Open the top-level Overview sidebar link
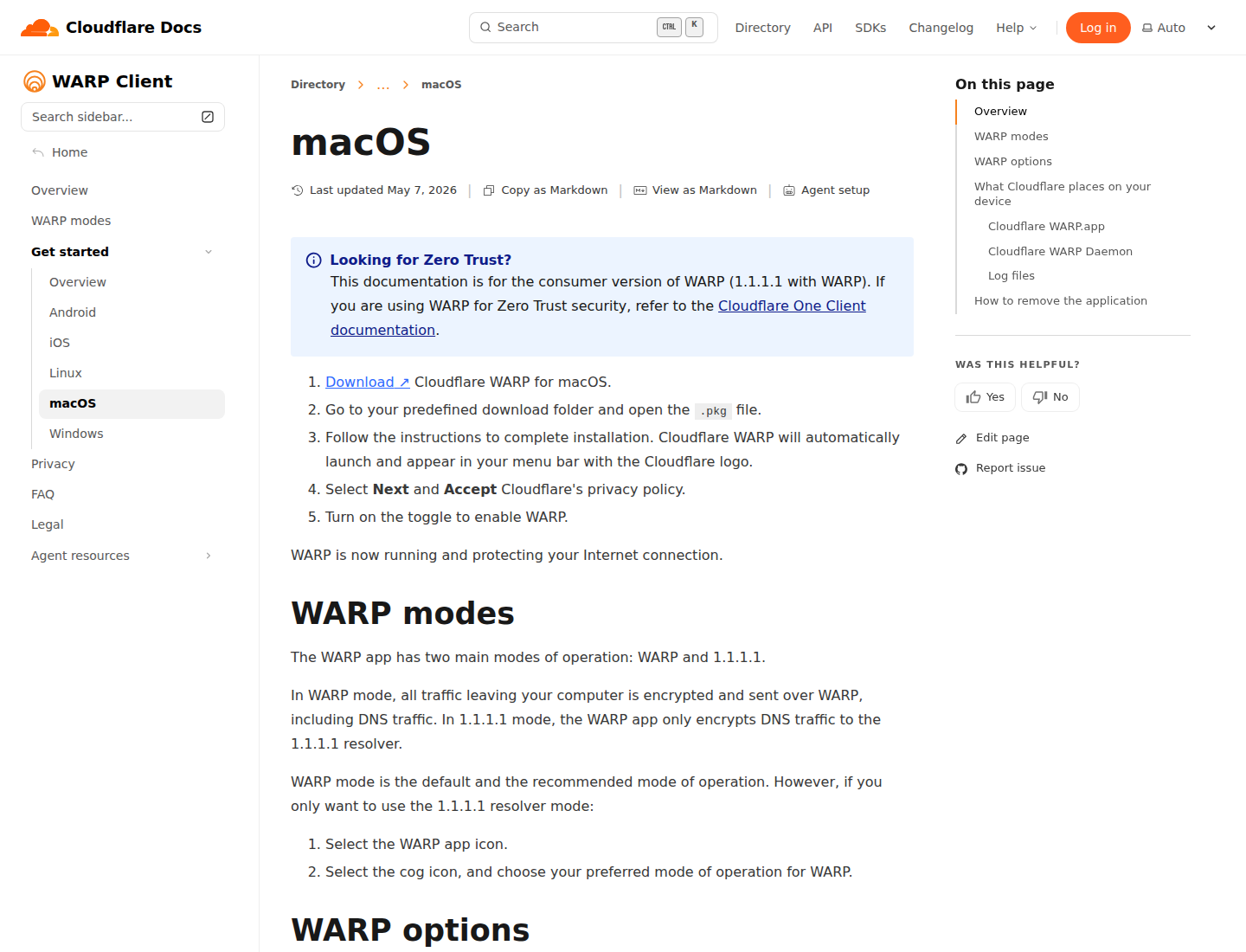 [x=123, y=190]
